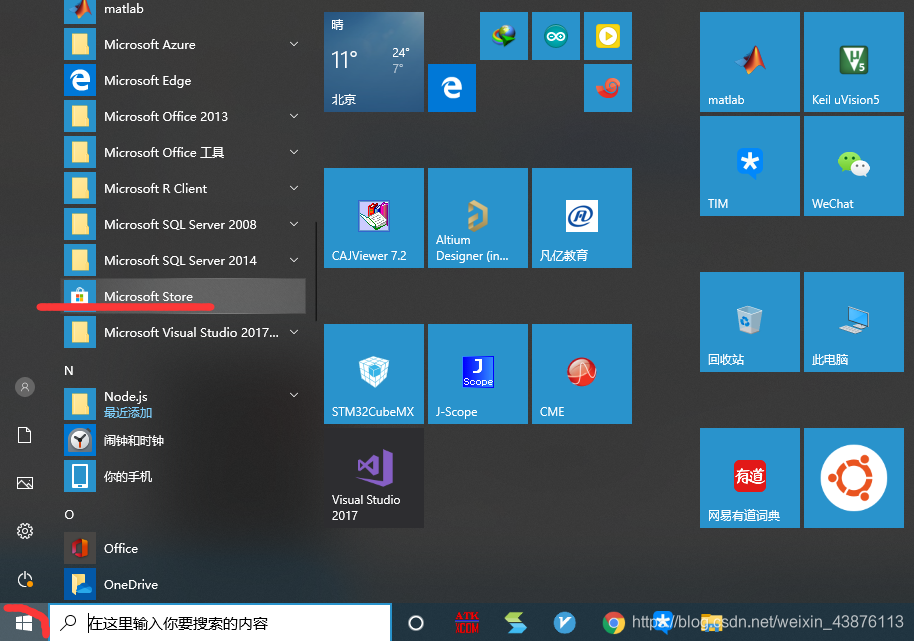Screen dimensions: 914x641
Task: Open the Ubuntu tile
Action: pyautogui.click(x=853, y=478)
